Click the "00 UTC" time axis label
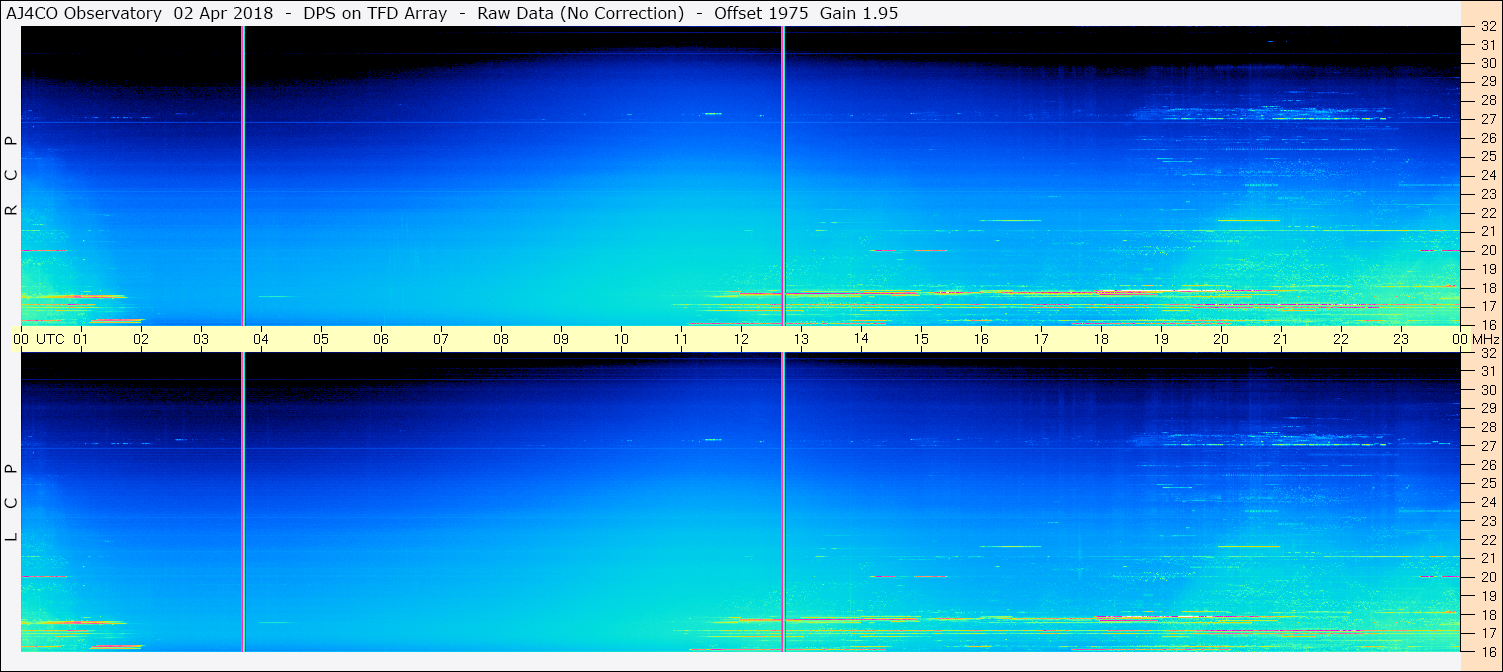Screen dimensions: 1503x672 tap(39, 339)
